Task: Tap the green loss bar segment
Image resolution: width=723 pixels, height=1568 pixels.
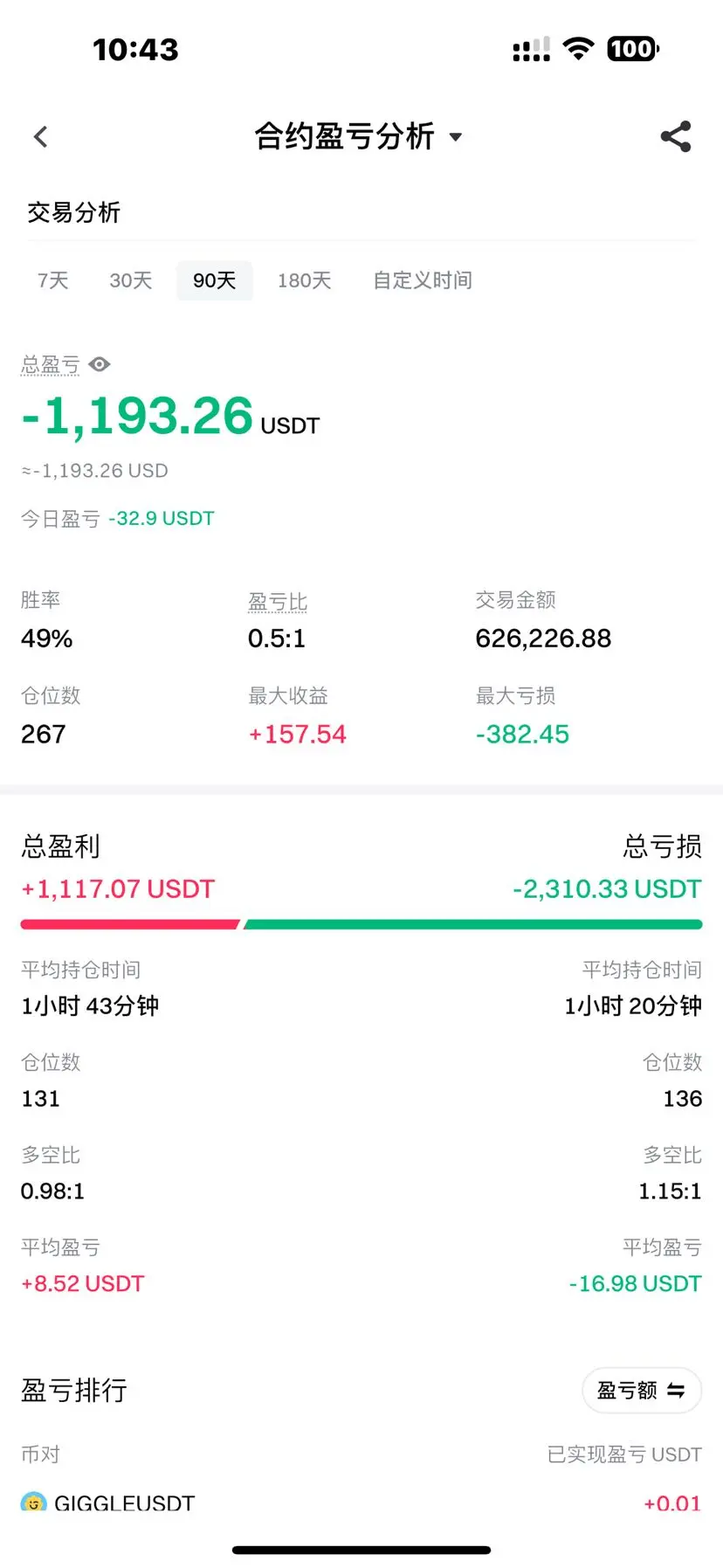Action: (473, 924)
